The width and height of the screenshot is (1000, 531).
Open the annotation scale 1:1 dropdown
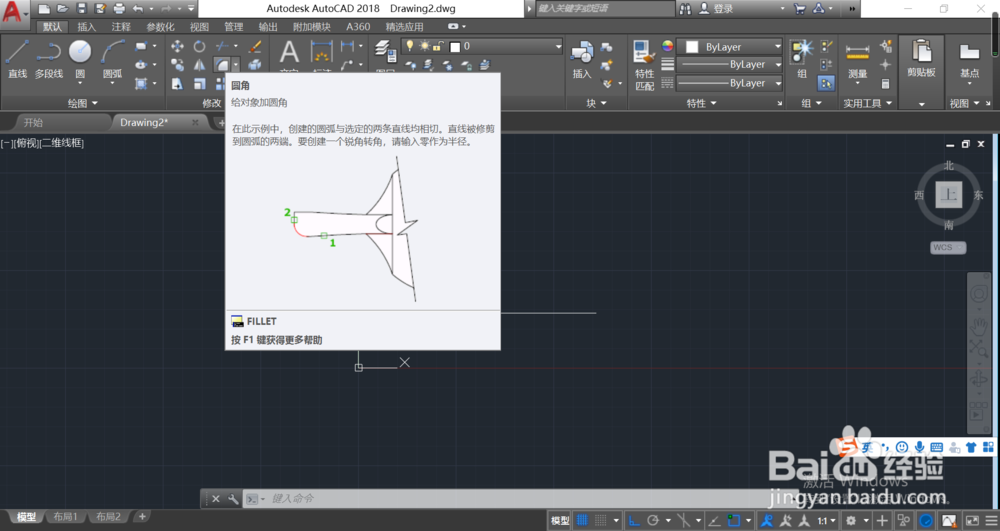pyautogui.click(x=826, y=521)
